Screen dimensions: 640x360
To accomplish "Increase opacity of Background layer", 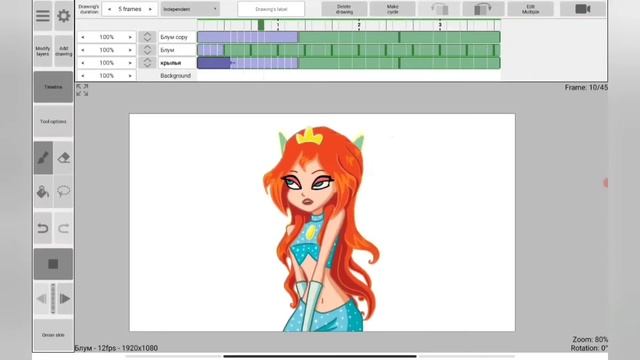I will [x=130, y=76].
